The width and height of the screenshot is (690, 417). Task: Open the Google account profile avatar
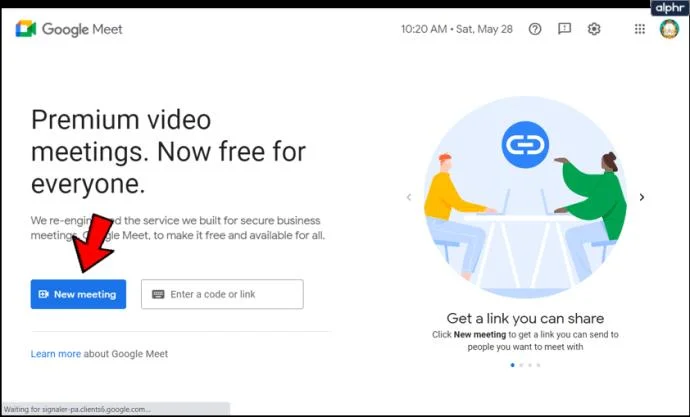tap(669, 29)
